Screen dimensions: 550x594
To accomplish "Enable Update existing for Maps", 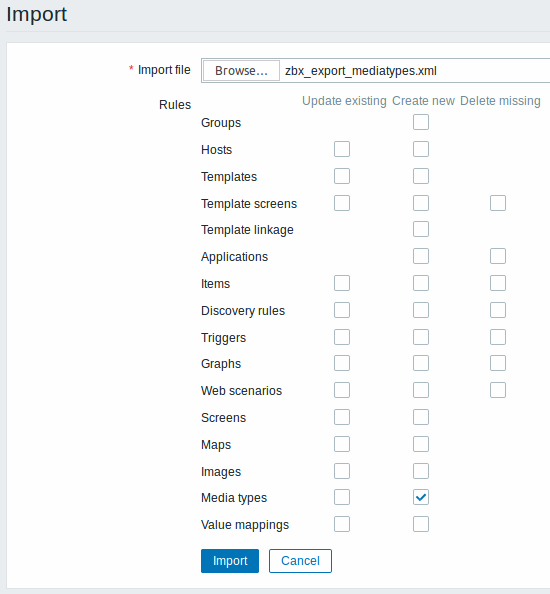I will (x=342, y=444).
